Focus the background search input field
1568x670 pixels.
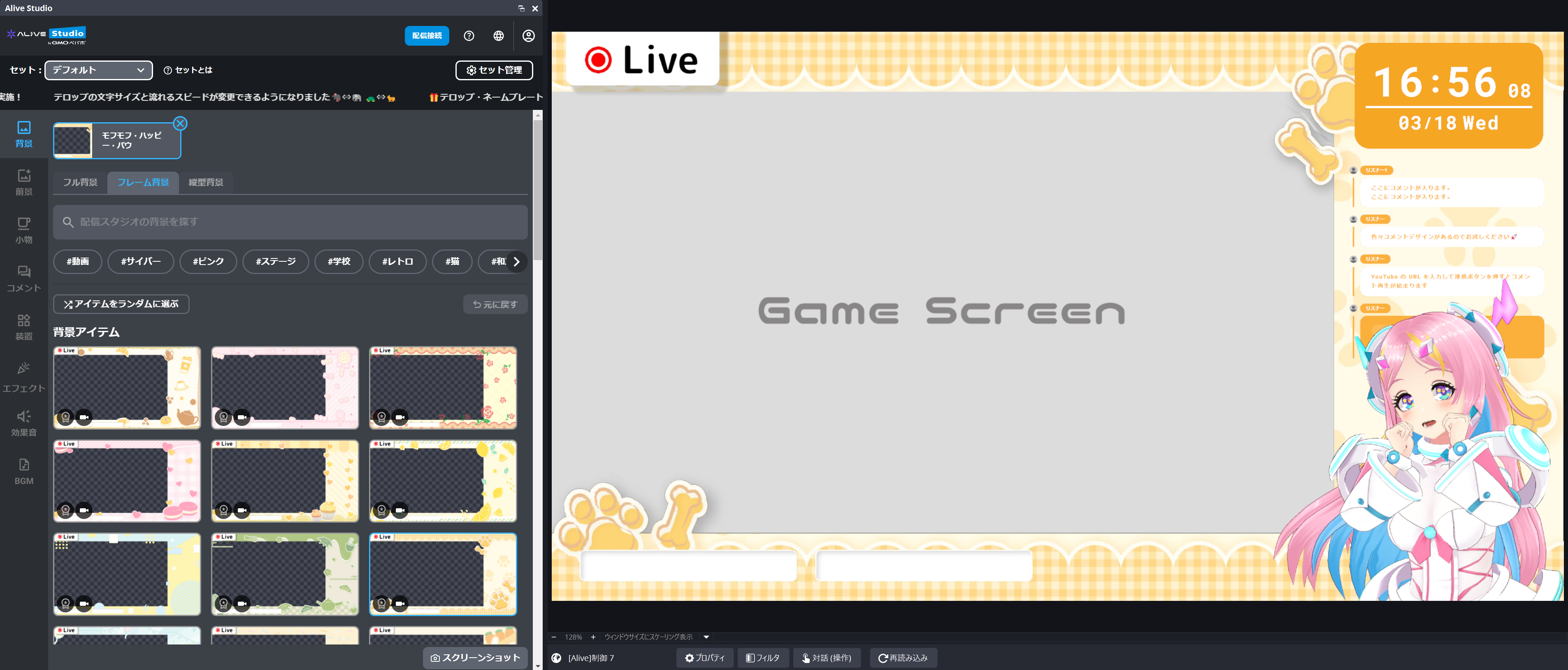(290, 222)
